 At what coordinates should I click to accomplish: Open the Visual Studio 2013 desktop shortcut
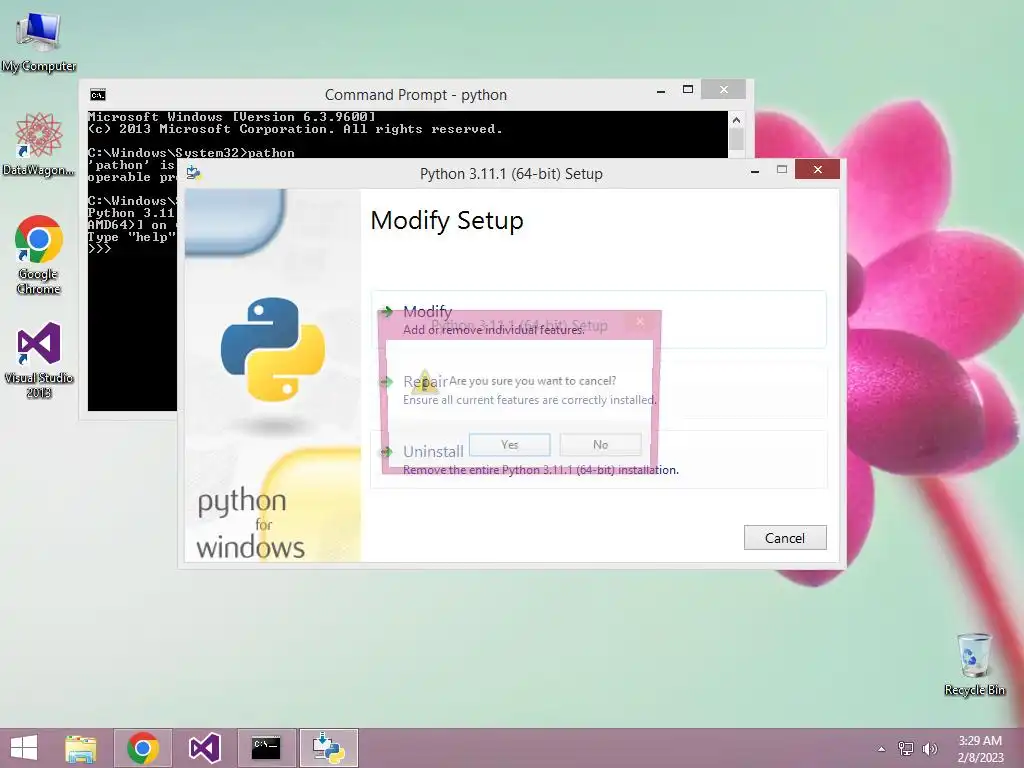point(39,360)
